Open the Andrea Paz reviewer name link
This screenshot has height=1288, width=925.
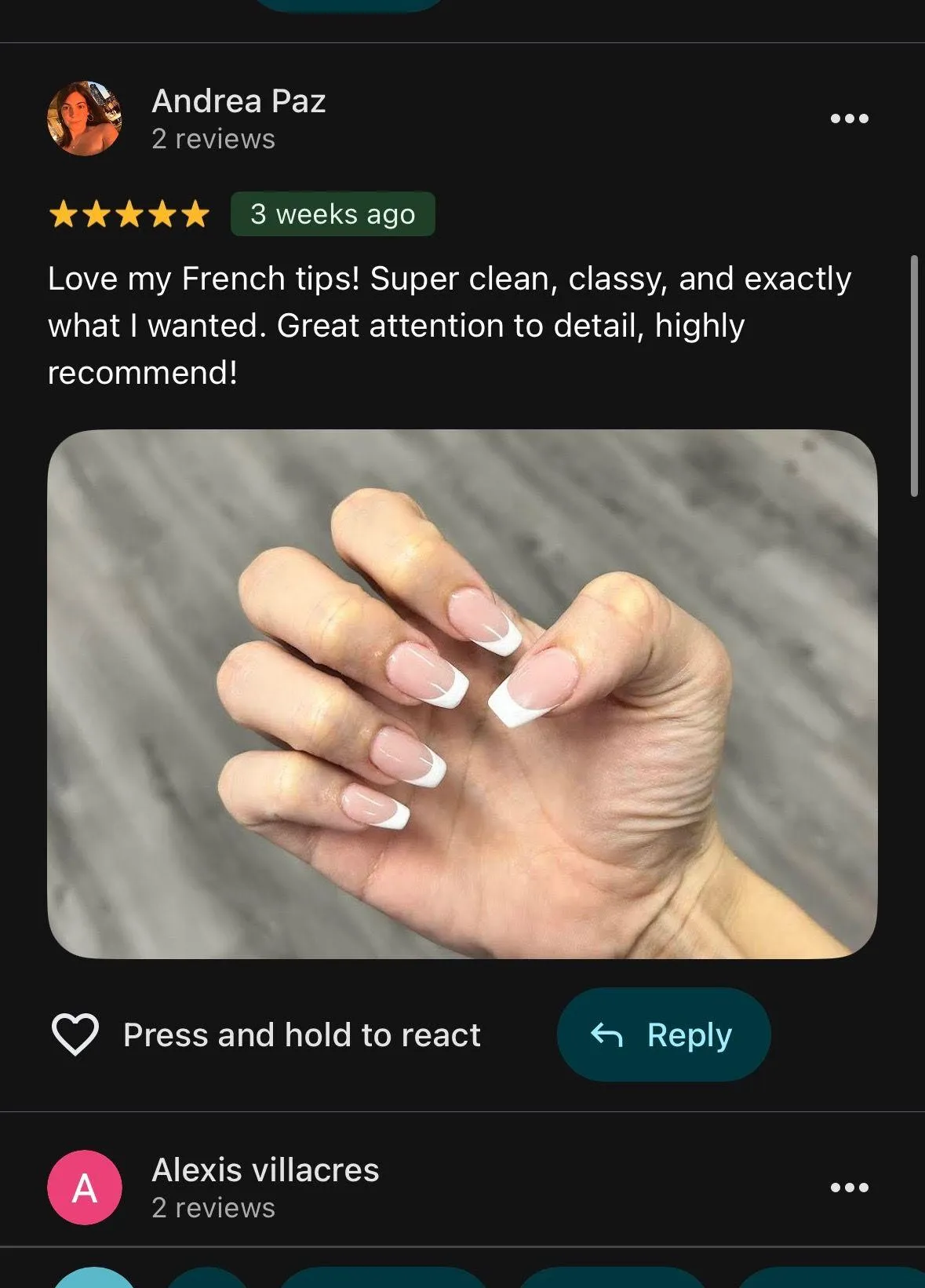tap(239, 100)
